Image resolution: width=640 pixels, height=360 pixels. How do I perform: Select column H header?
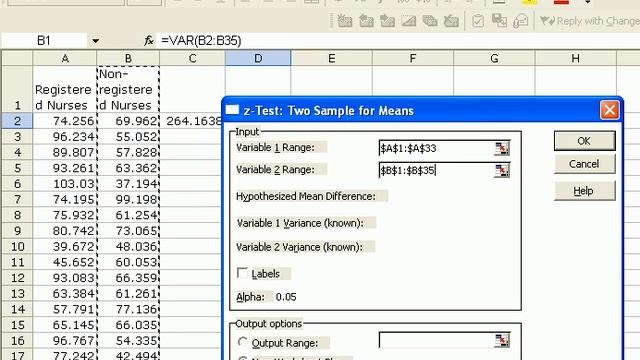coord(576,58)
